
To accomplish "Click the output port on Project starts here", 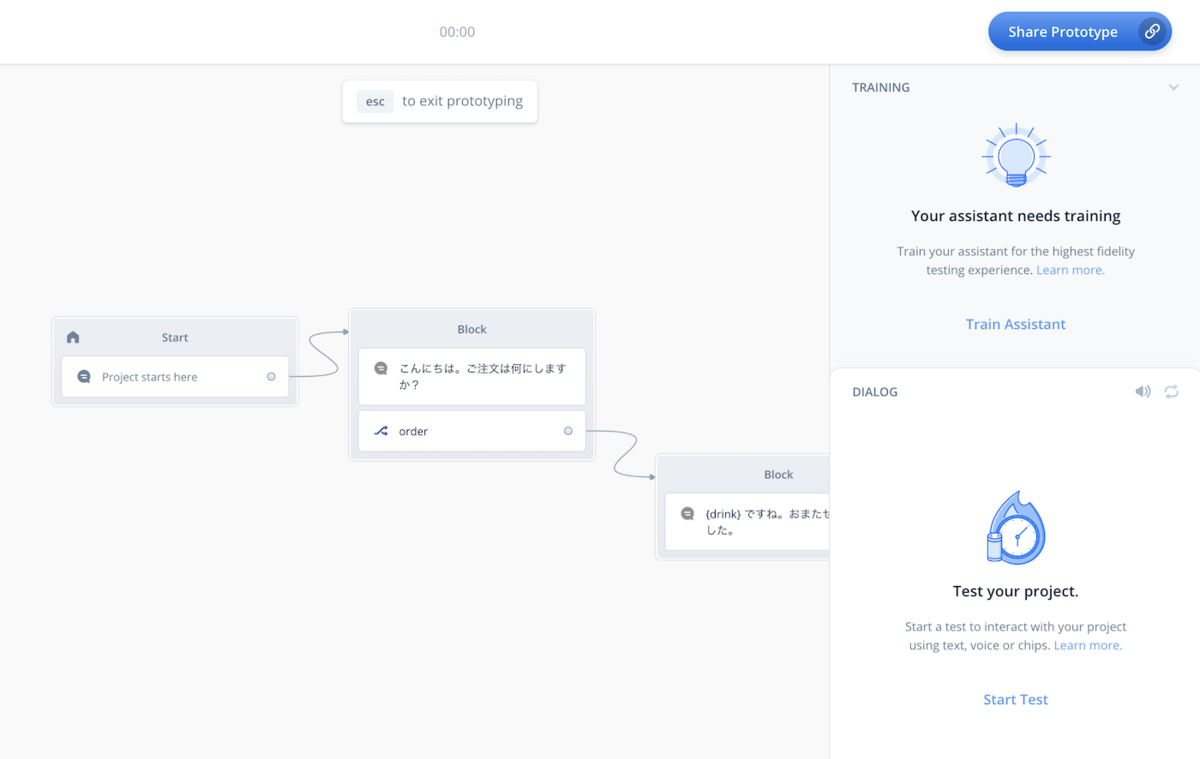I will (271, 377).
